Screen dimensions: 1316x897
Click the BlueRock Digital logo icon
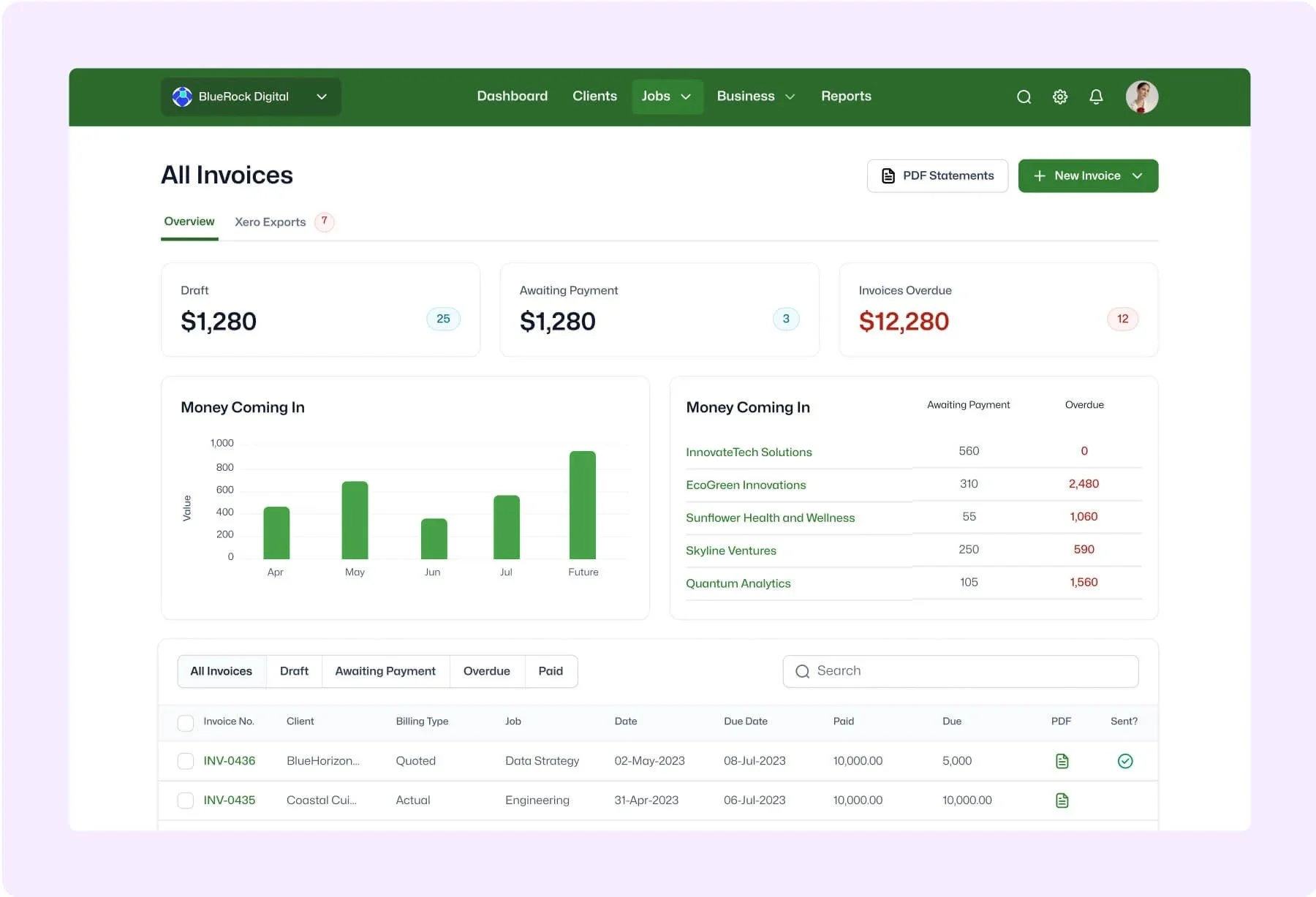181,96
